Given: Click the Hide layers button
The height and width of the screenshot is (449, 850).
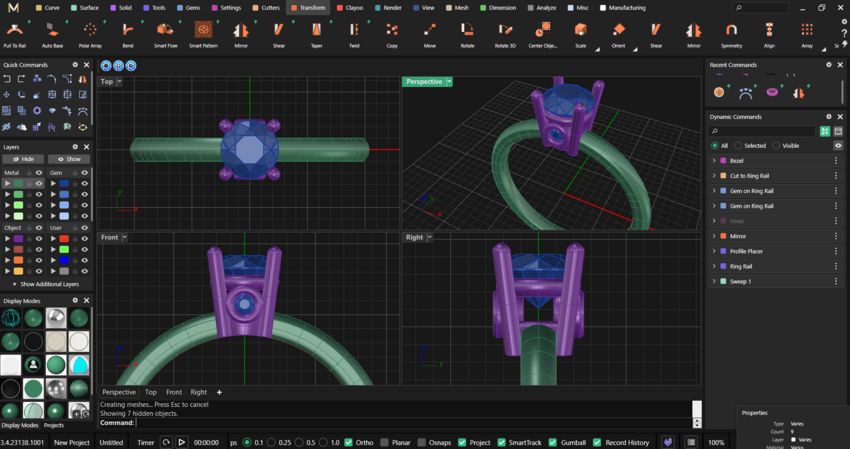Looking at the screenshot, I should 23,159.
